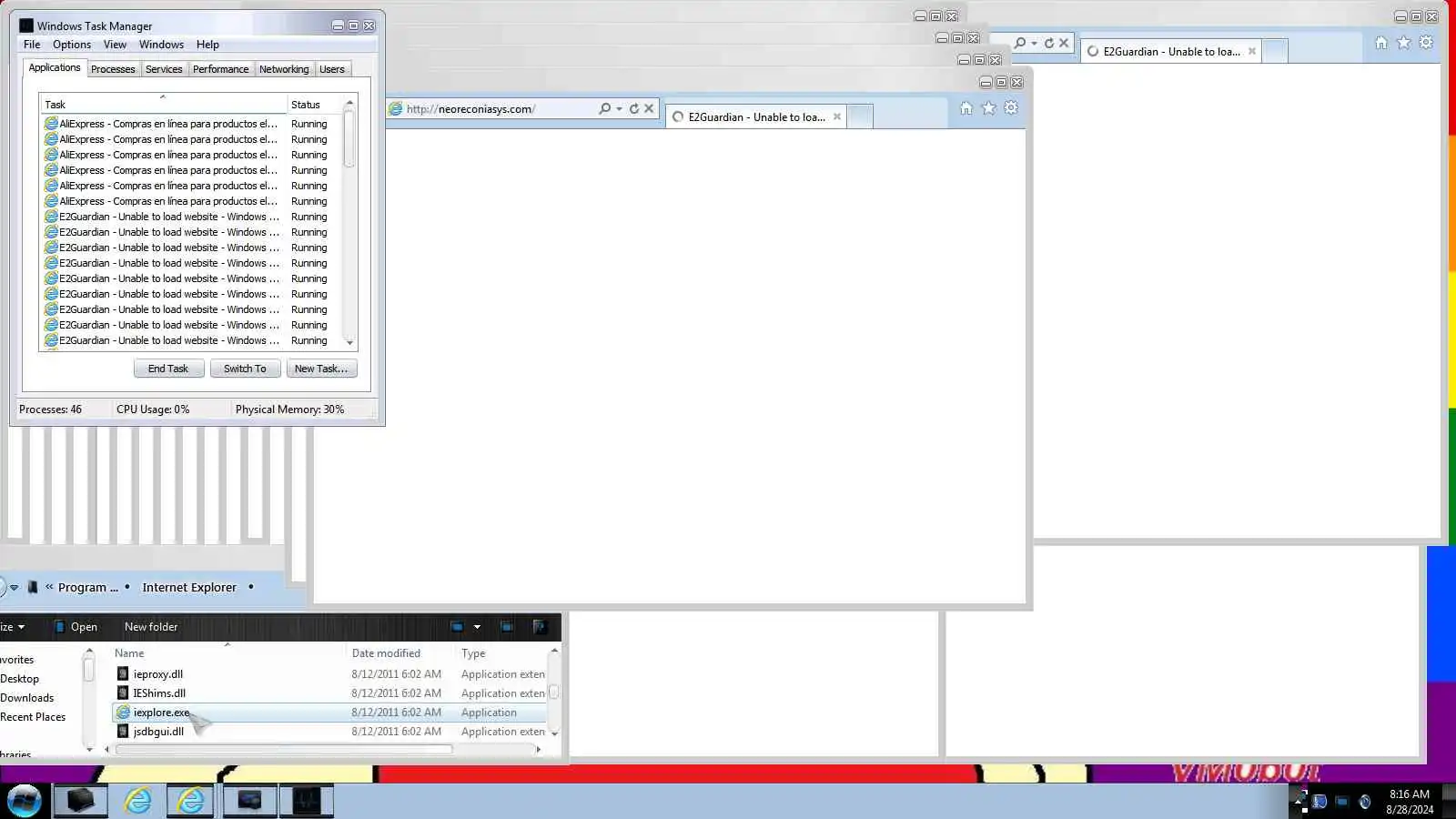Image resolution: width=1456 pixels, height=819 pixels.
Task: Open Recent Places in Explorer navigation pane
Action: 33,717
